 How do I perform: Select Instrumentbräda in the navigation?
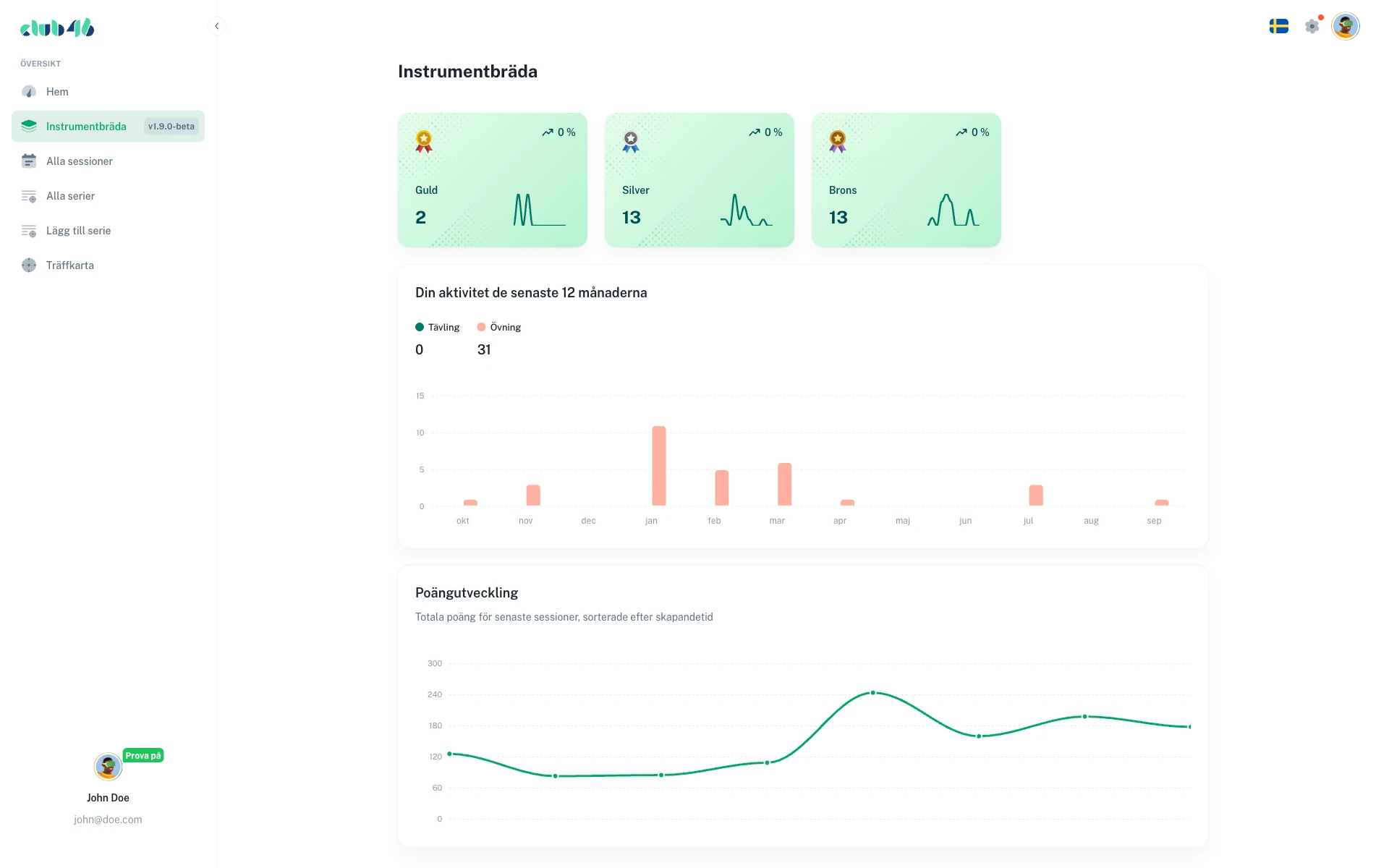tap(87, 126)
